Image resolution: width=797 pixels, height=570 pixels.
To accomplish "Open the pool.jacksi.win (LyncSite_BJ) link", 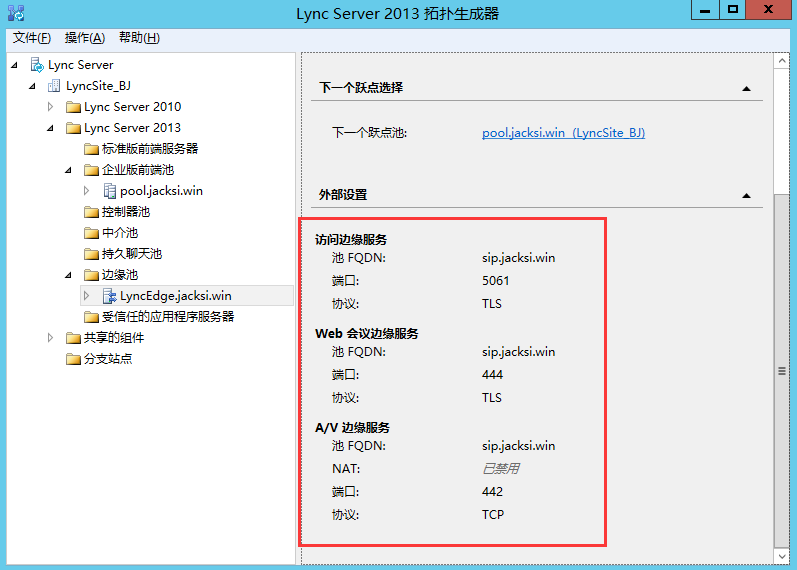I will [x=563, y=133].
